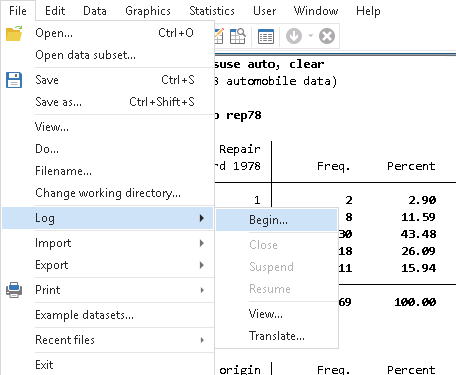The width and height of the screenshot is (456, 375).
Task: Select Open data subset...
Action: pos(108,55)
